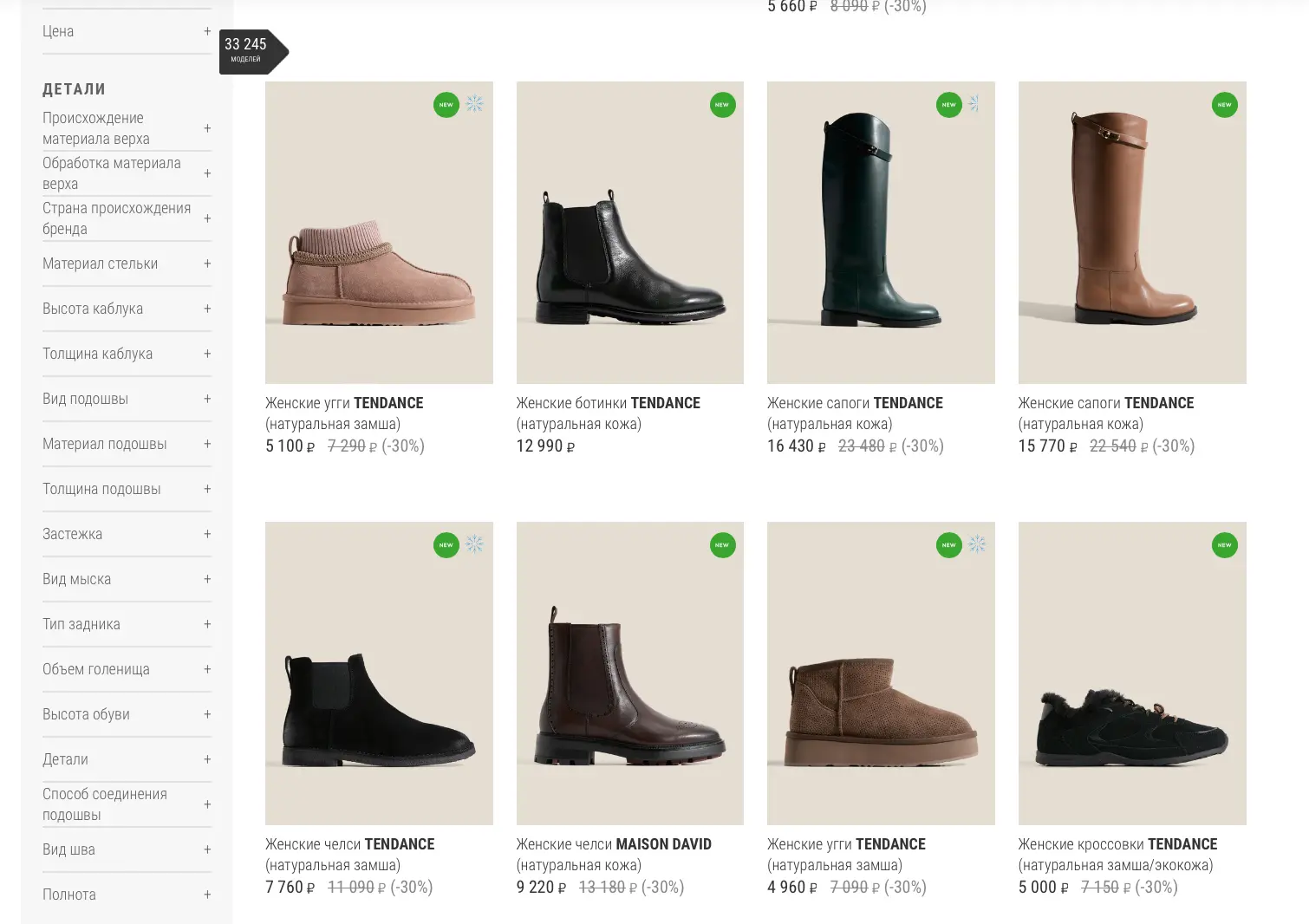The height and width of the screenshot is (924, 1309).
Task: Click snowflake icon on dark green tall boots
Action: pos(974,104)
